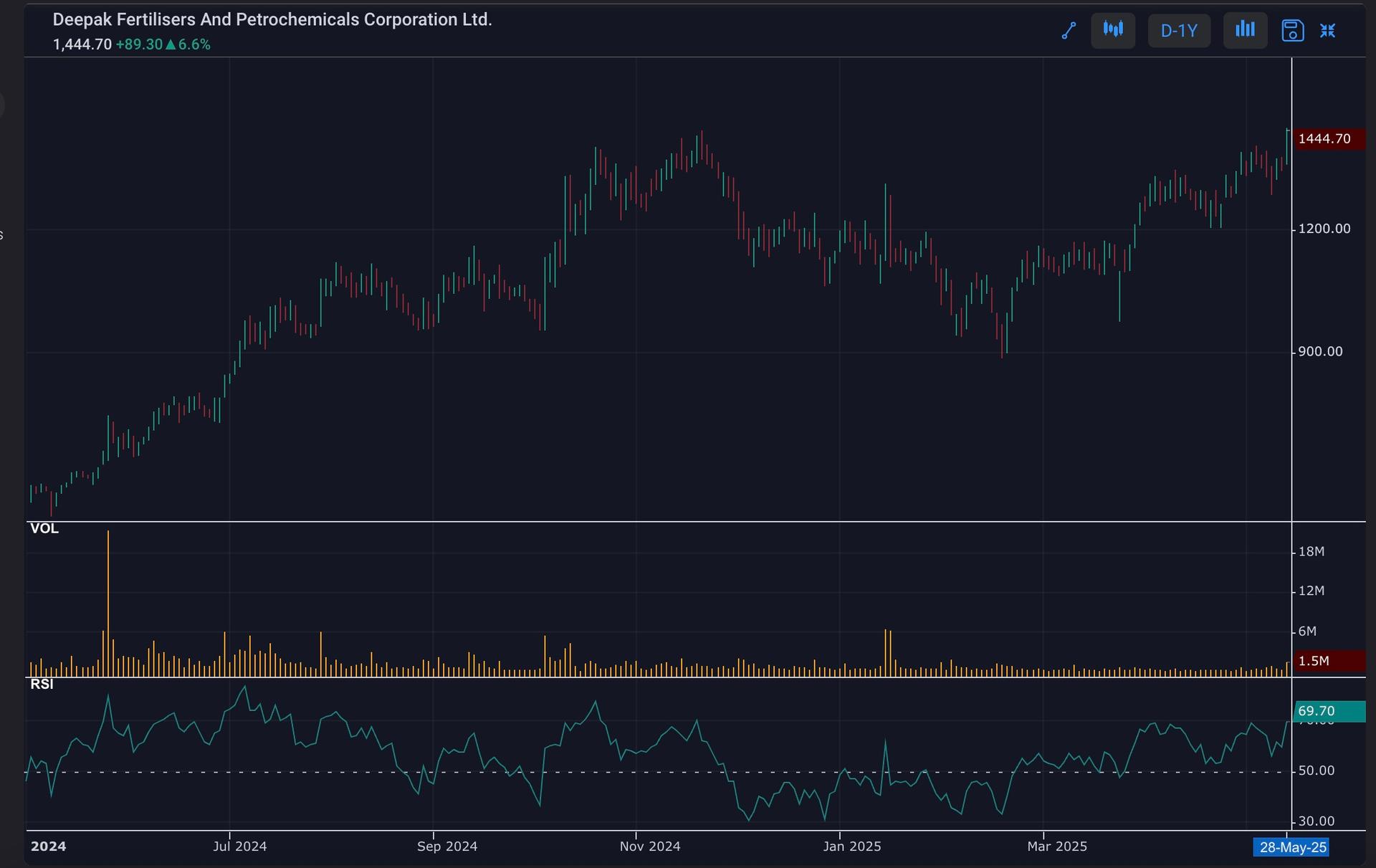The width and height of the screenshot is (1376, 868).
Task: Click the Jul 2024 time axis label
Action: tap(239, 846)
